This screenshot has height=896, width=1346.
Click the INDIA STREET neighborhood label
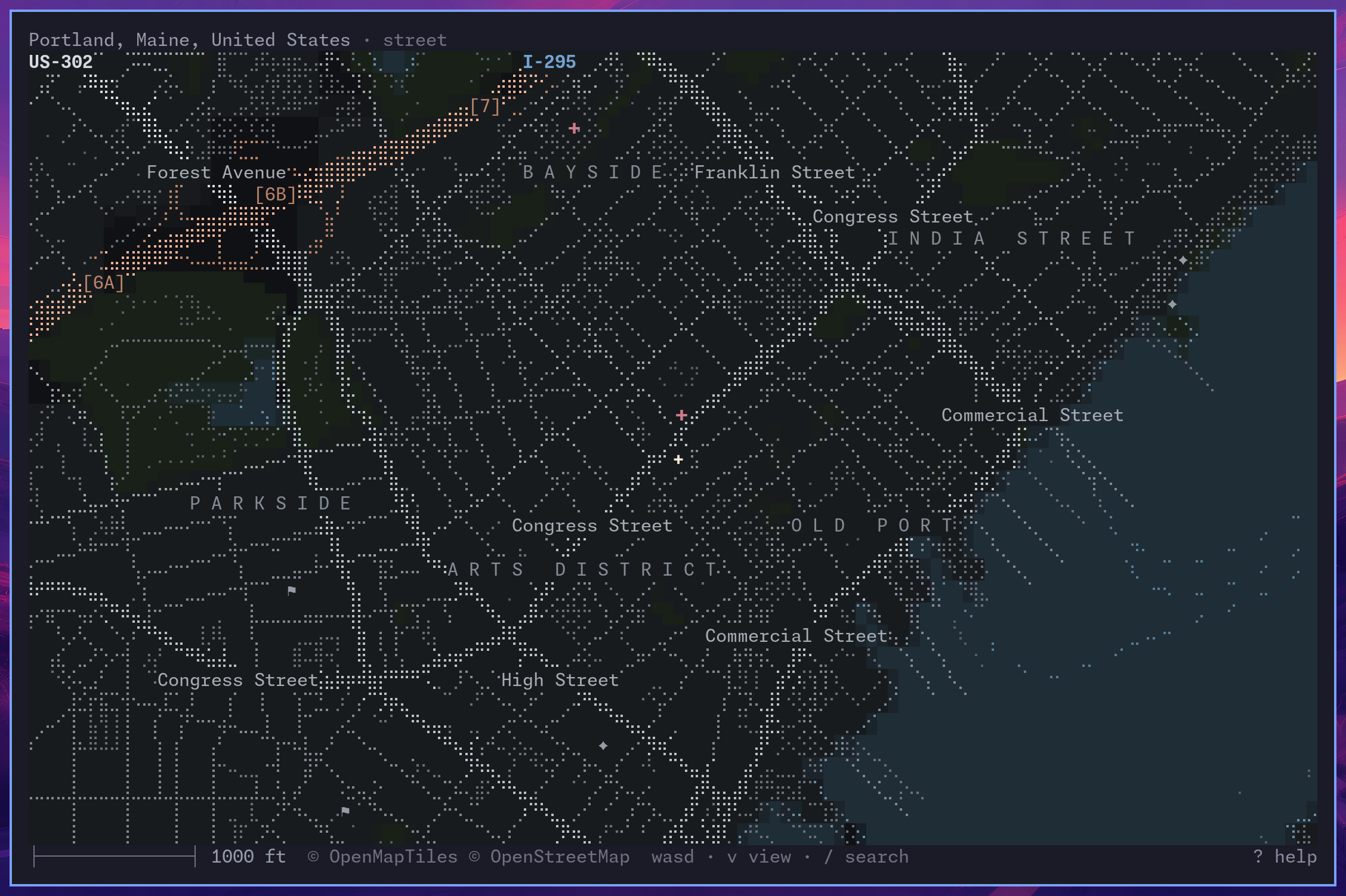click(x=1011, y=239)
